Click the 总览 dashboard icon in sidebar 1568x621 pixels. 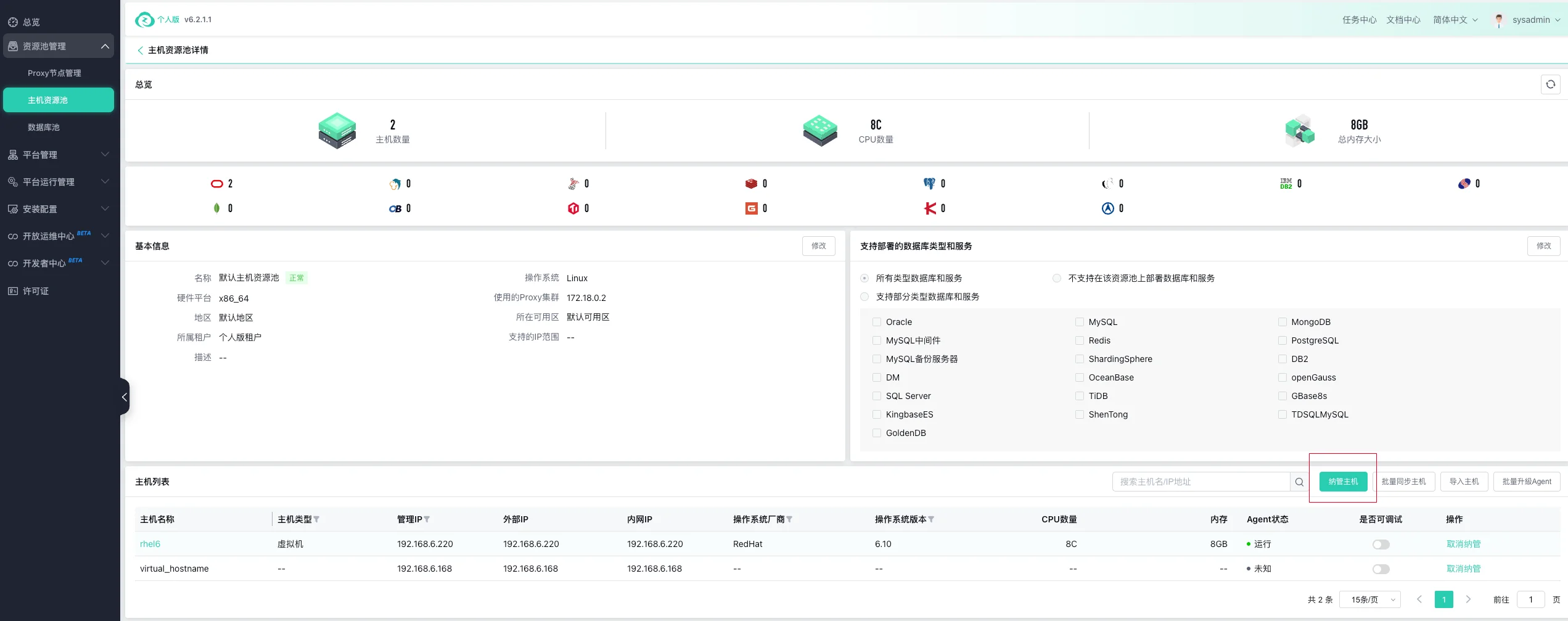[13, 22]
